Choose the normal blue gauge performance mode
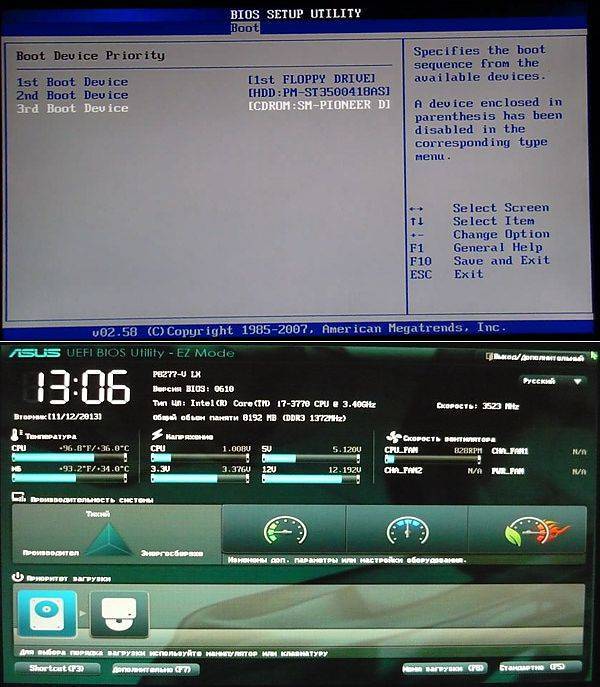The height and width of the screenshot is (687, 600). (408, 530)
